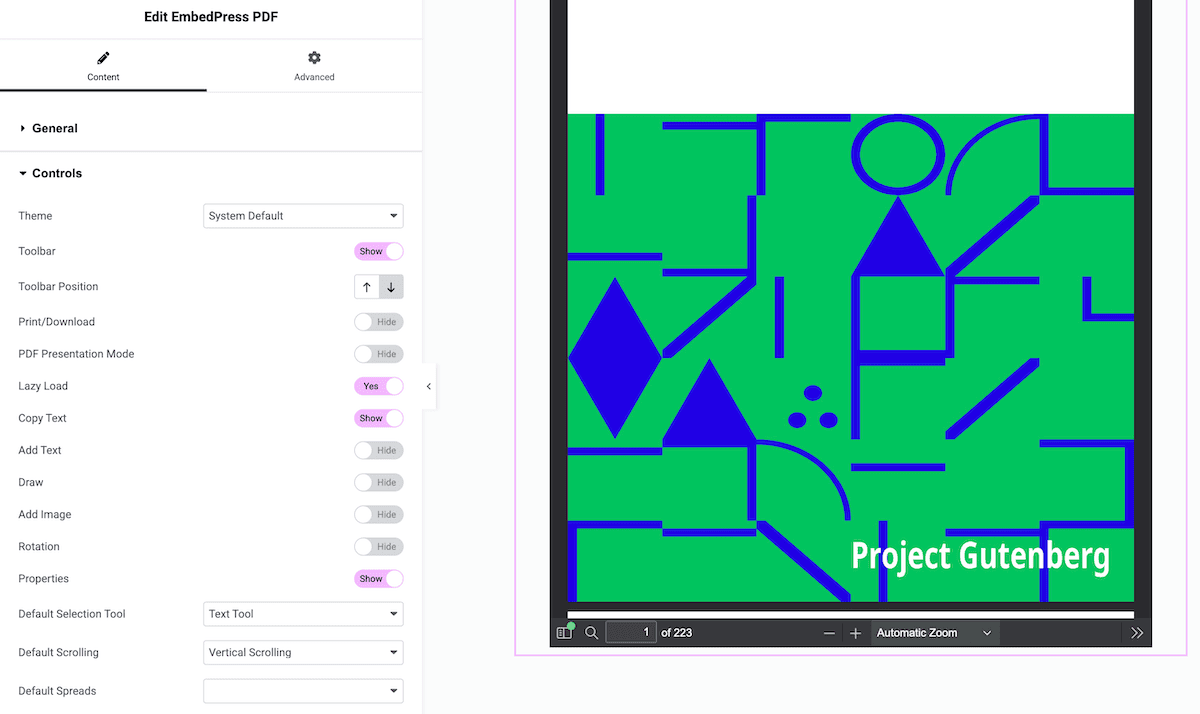Click the Edit EmbedPress PDF title
Viewport: 1200px width, 714px height.
point(211,17)
